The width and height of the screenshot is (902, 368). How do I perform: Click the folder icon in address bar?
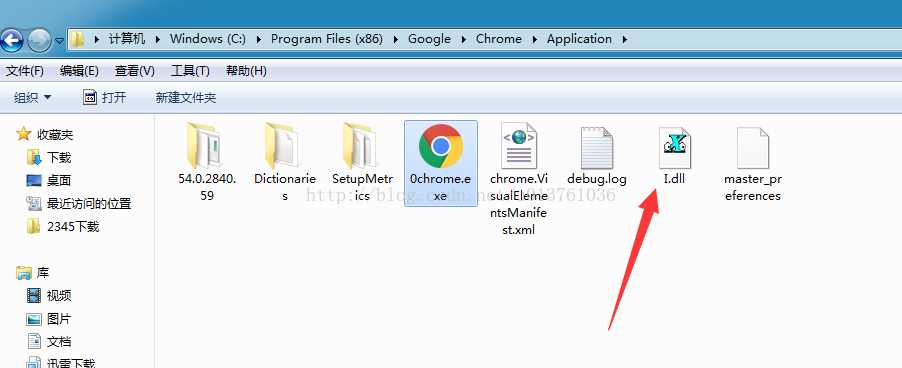coord(77,39)
